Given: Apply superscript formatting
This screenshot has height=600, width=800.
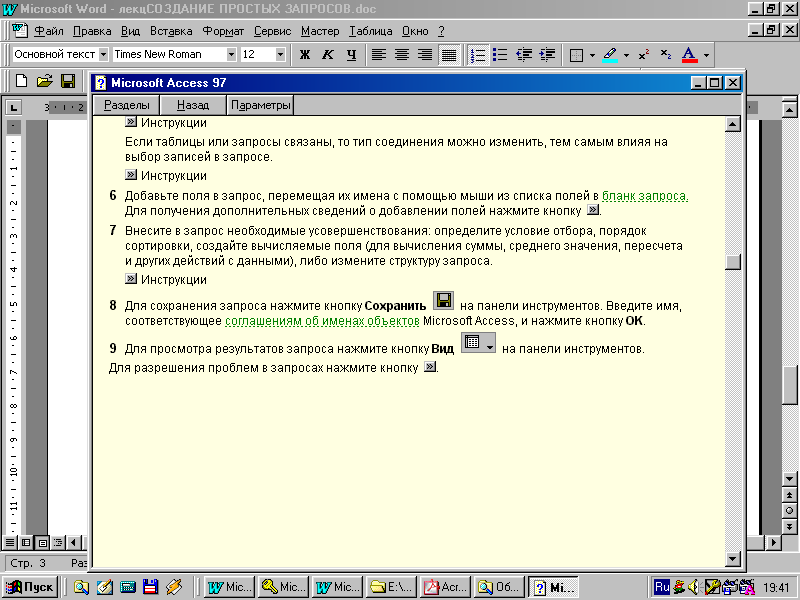Looking at the screenshot, I should coord(644,55).
